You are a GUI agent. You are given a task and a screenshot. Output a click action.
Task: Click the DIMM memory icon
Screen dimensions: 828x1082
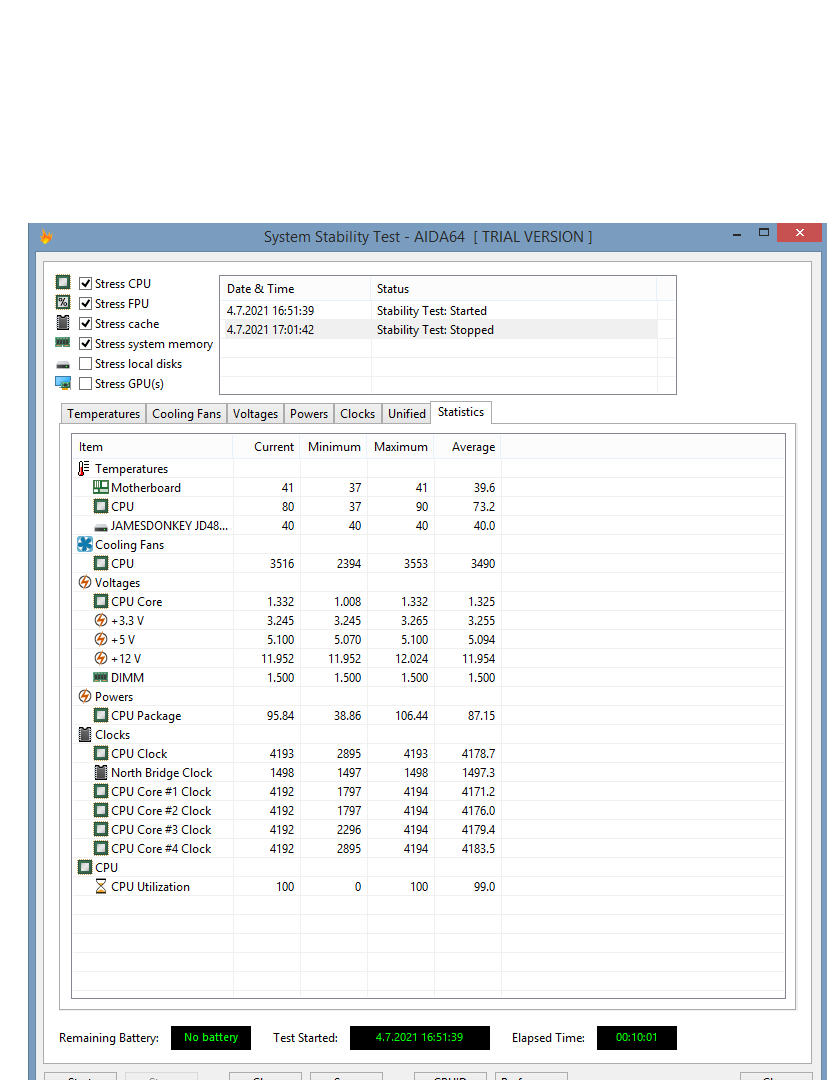[x=101, y=678]
